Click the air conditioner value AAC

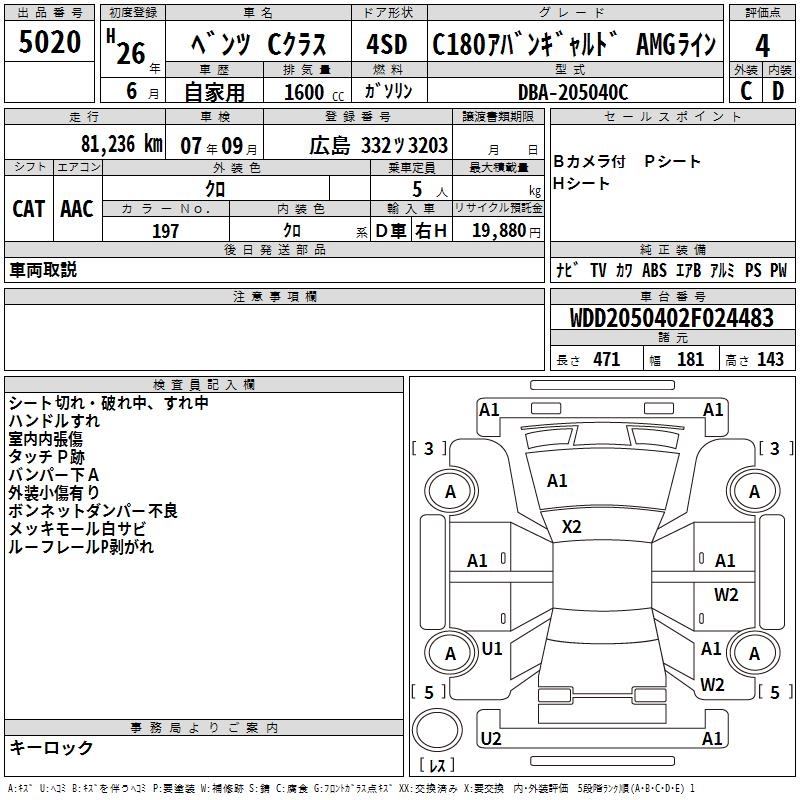pyautogui.click(x=77, y=209)
